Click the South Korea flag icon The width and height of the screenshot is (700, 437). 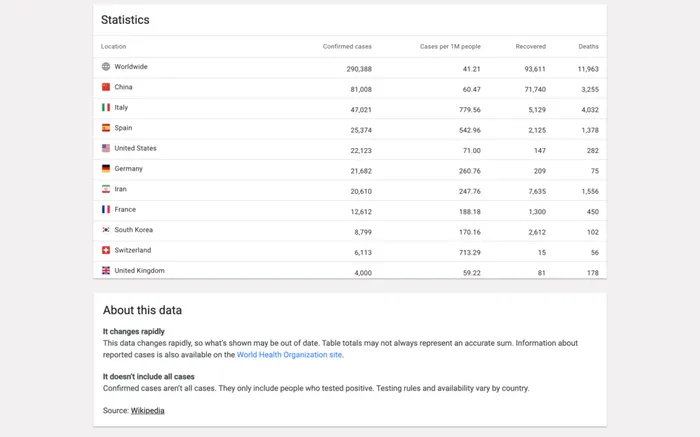[x=106, y=230]
